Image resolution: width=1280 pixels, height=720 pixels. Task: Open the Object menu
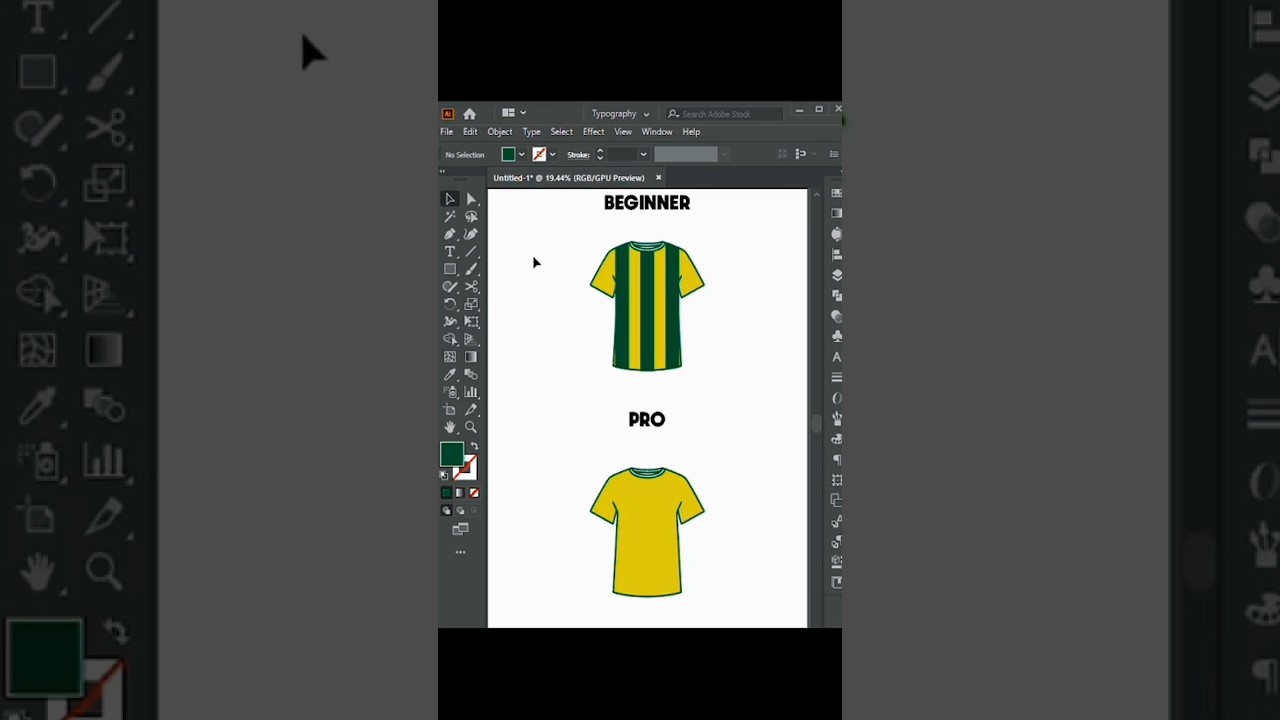click(500, 132)
